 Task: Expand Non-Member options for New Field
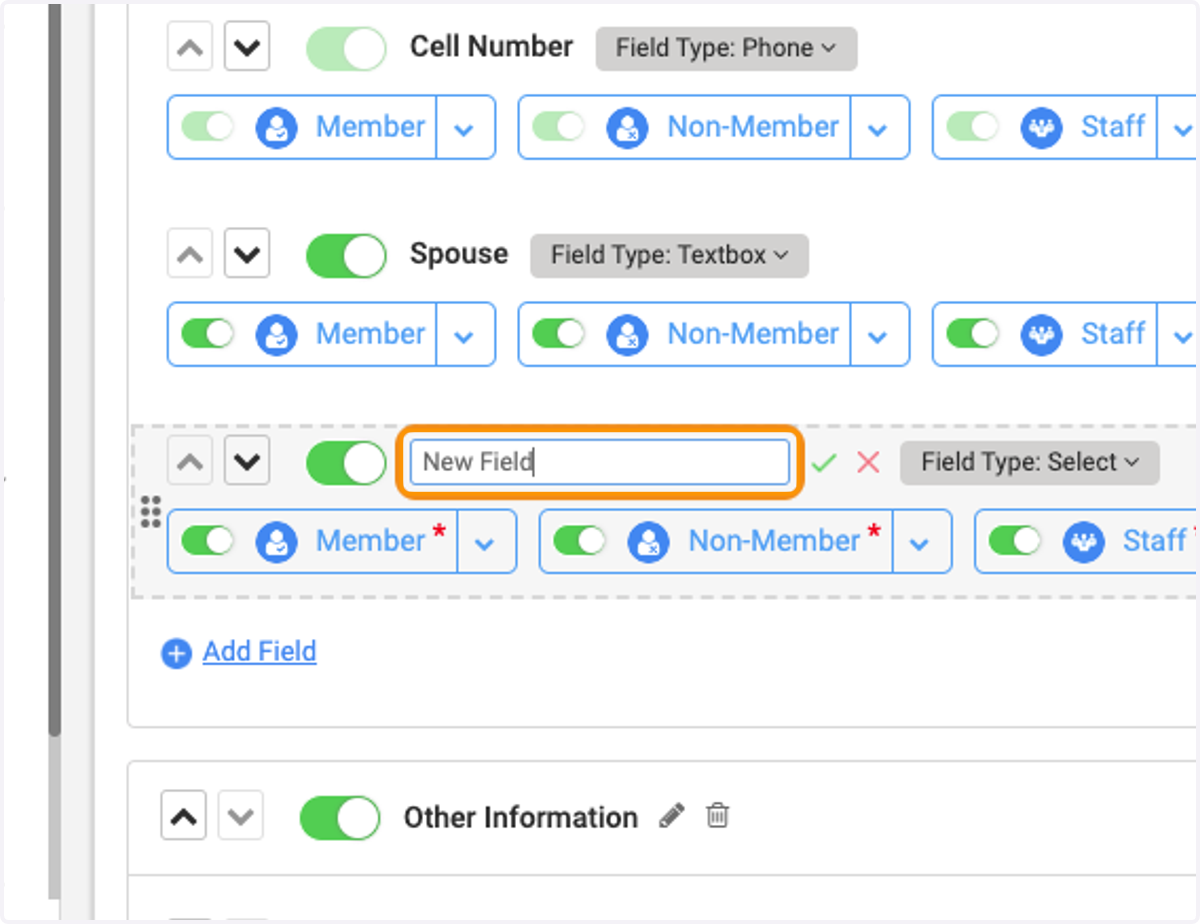point(921,542)
